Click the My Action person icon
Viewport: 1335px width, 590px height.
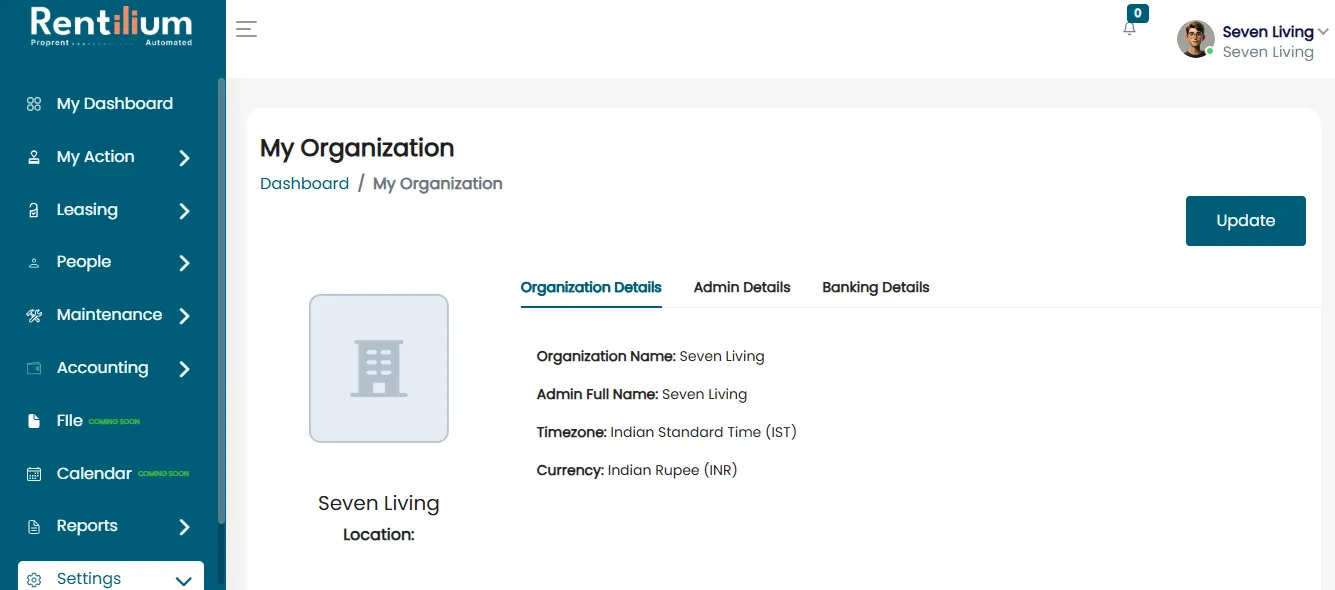coord(34,157)
